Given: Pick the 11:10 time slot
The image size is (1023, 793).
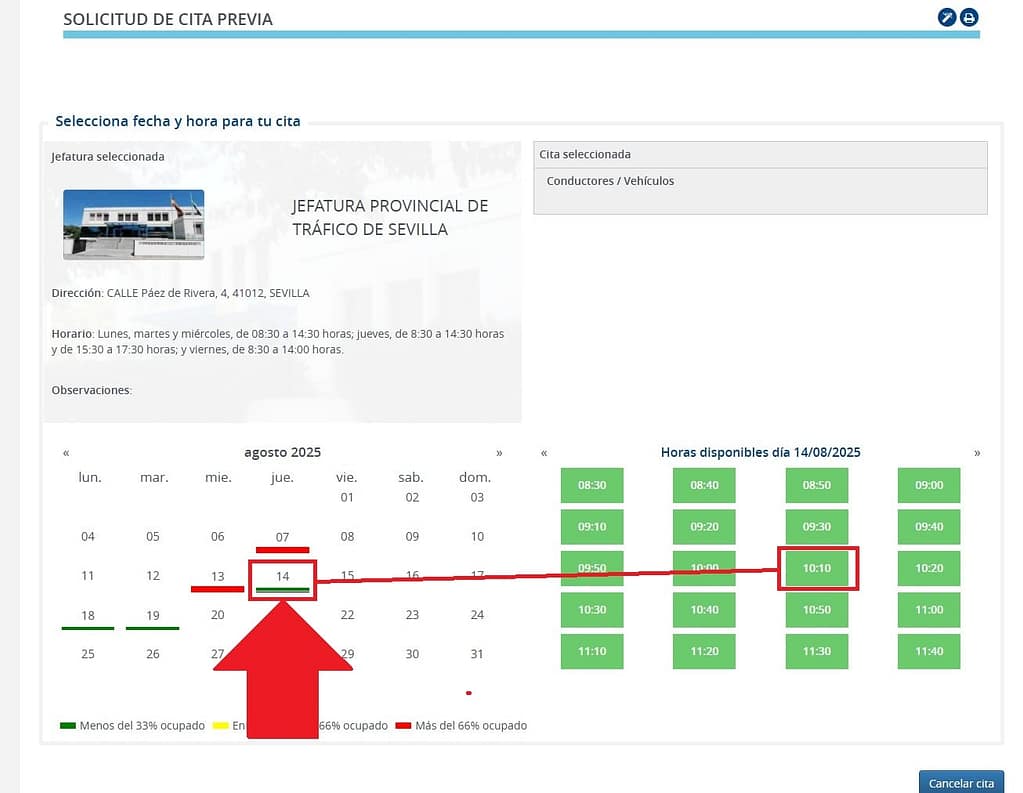Looking at the screenshot, I should tap(592, 651).
